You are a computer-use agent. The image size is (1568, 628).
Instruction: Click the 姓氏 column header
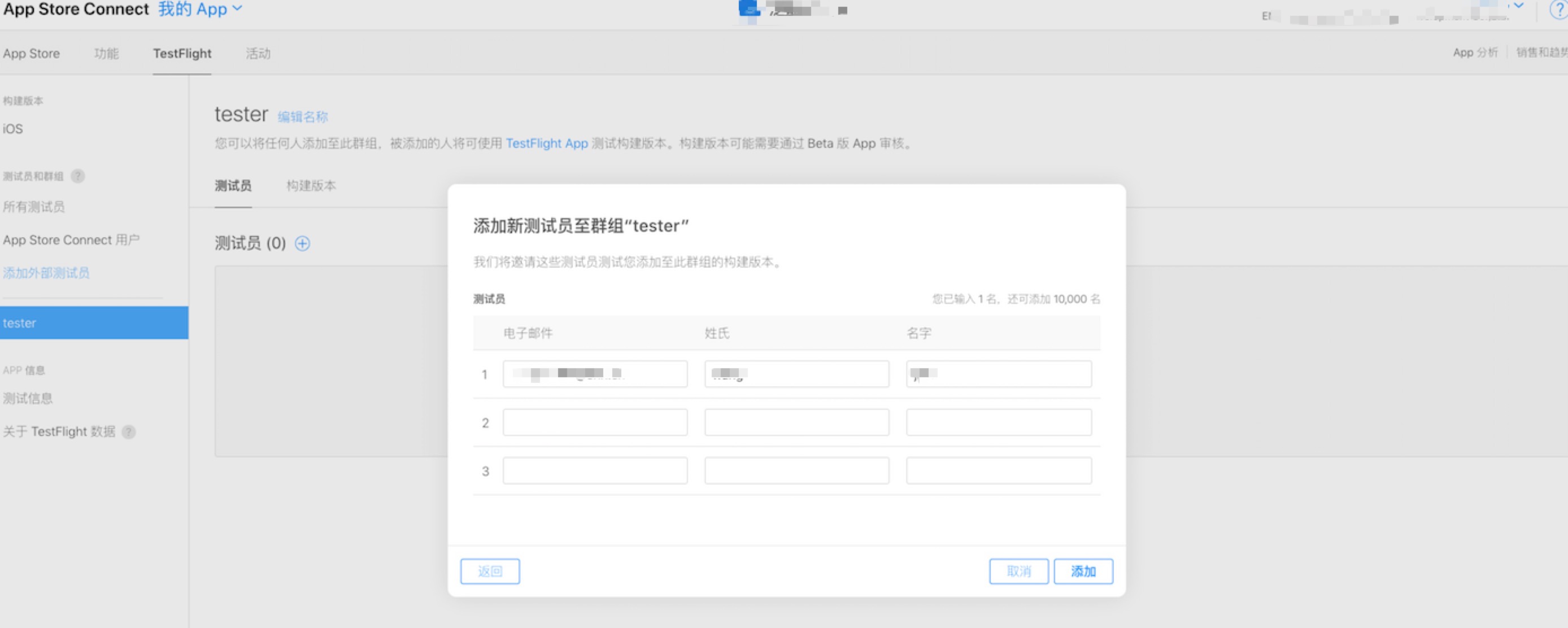tap(717, 333)
